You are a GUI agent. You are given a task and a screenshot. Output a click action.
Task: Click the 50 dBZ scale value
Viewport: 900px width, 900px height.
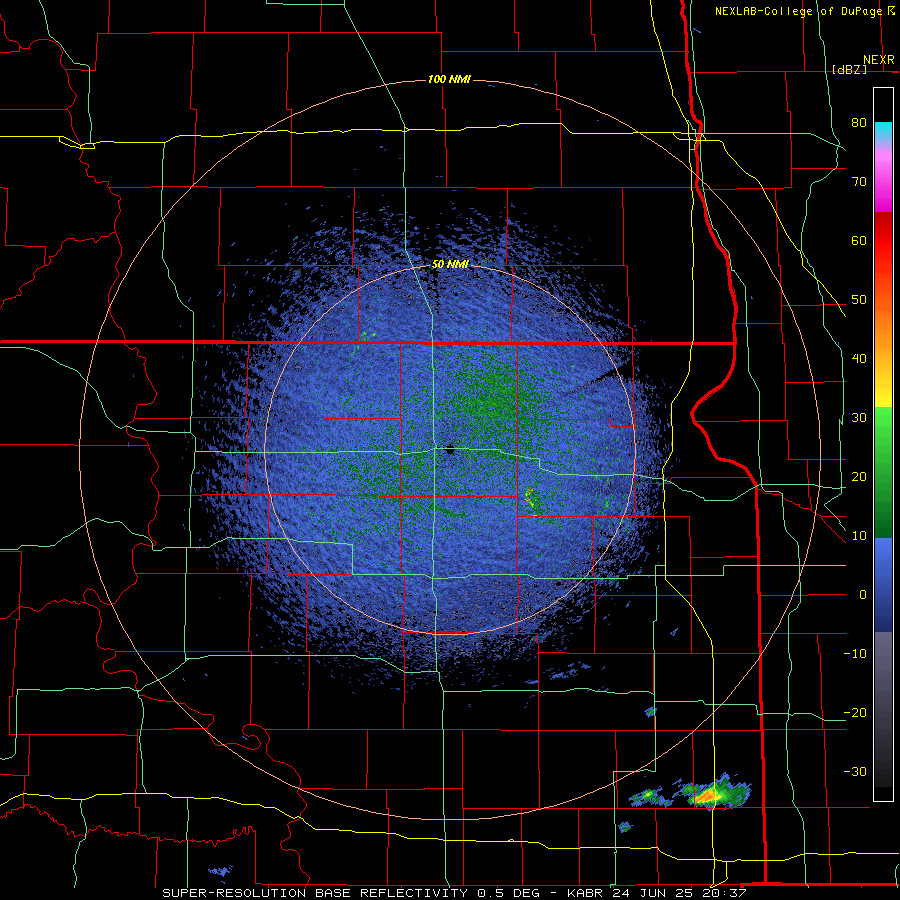pos(859,300)
